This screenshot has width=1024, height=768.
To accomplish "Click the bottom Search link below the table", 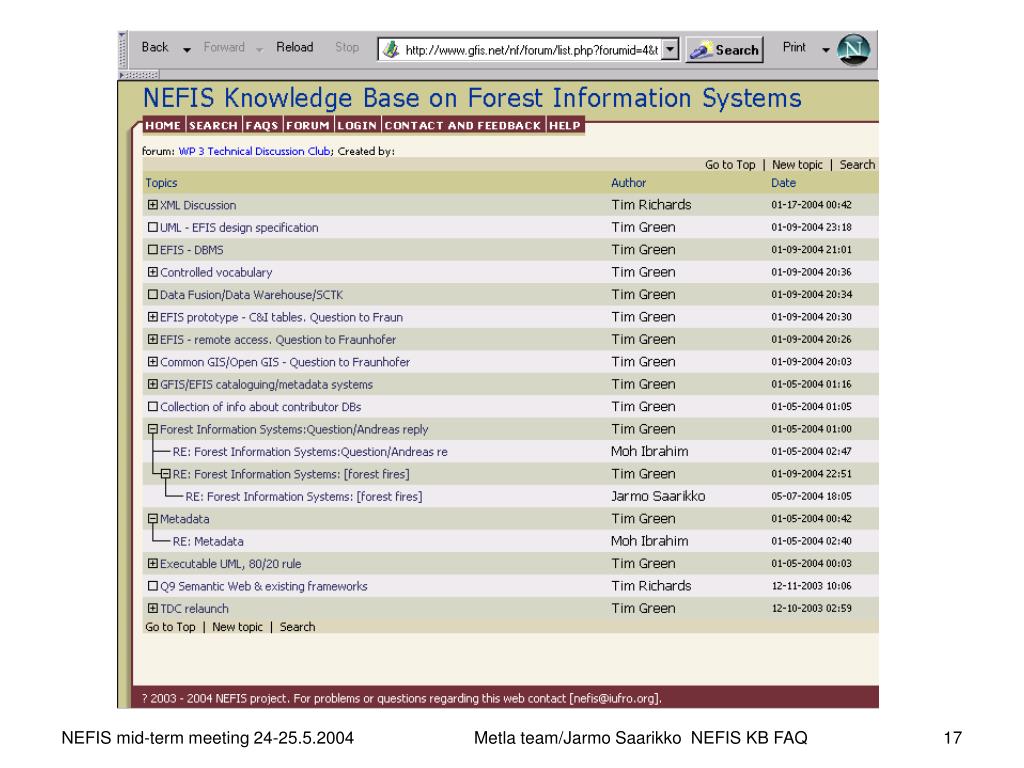I will coord(297,627).
